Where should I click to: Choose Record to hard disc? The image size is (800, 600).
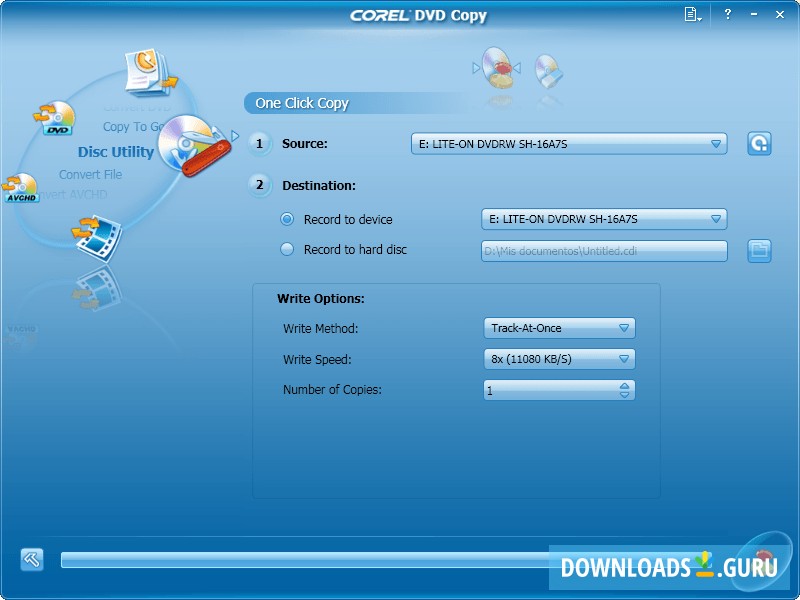(287, 250)
